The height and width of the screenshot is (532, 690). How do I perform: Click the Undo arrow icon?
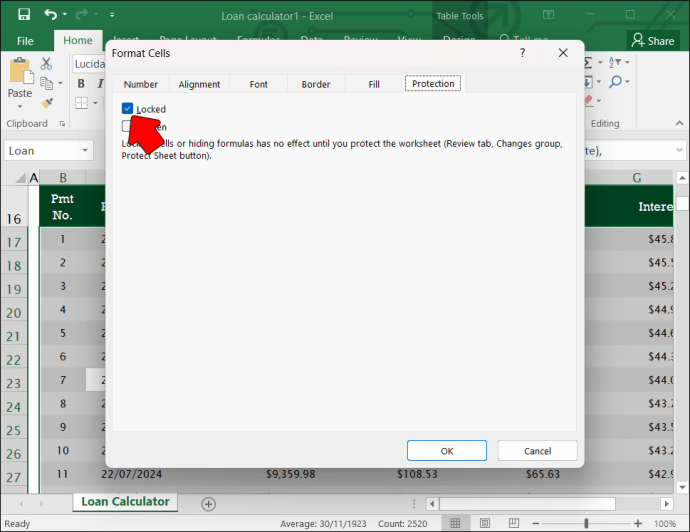[51, 15]
